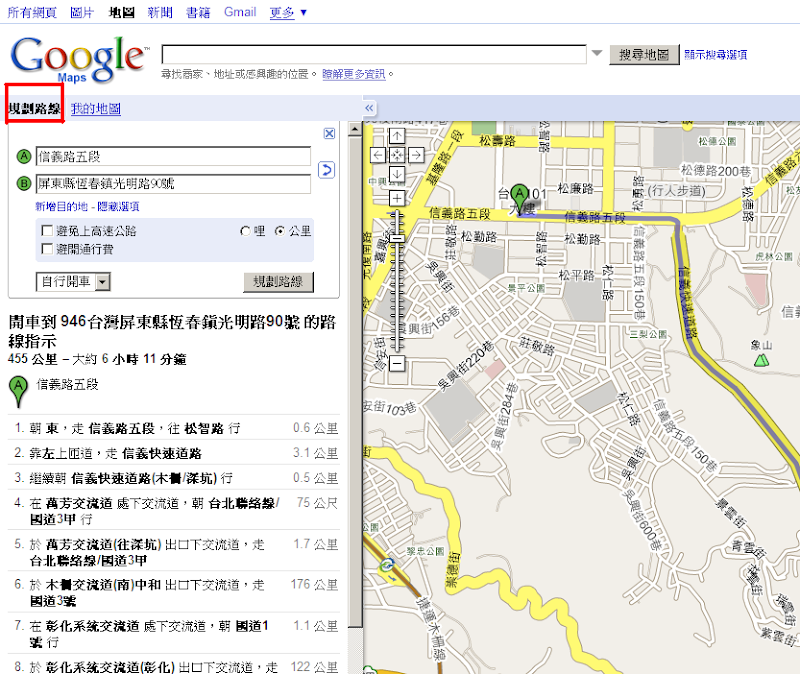
Task: Click the main search input field
Action: pyautogui.click(x=373, y=54)
